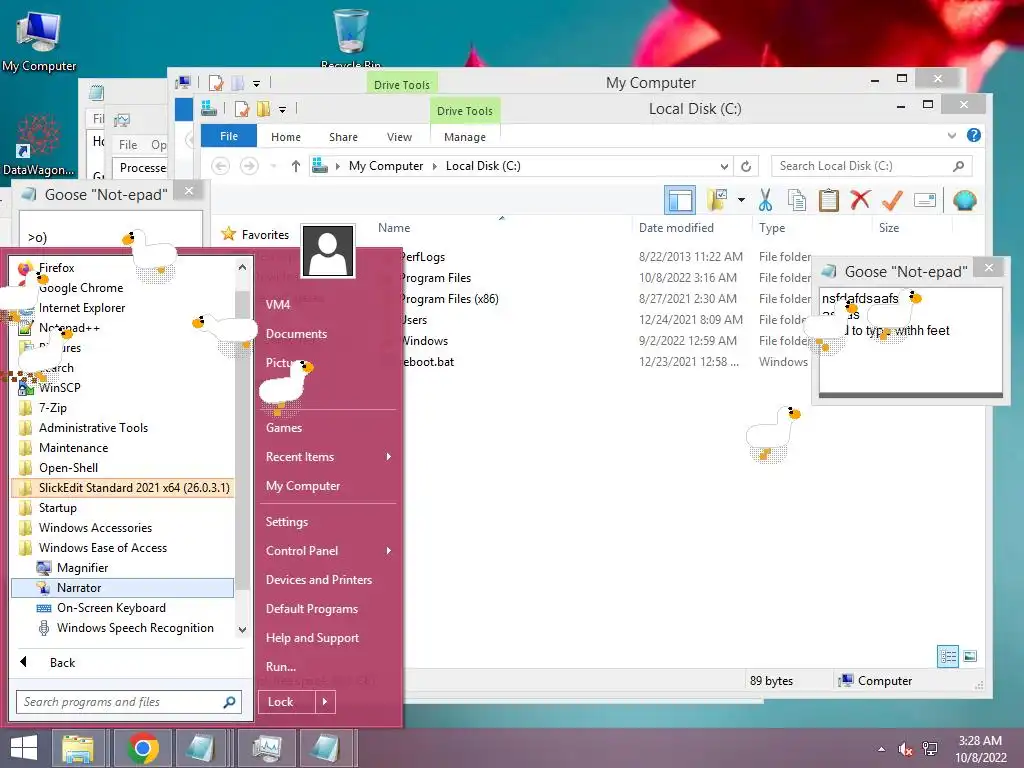
Task: Open My Computer from Start menu
Action: (x=302, y=486)
